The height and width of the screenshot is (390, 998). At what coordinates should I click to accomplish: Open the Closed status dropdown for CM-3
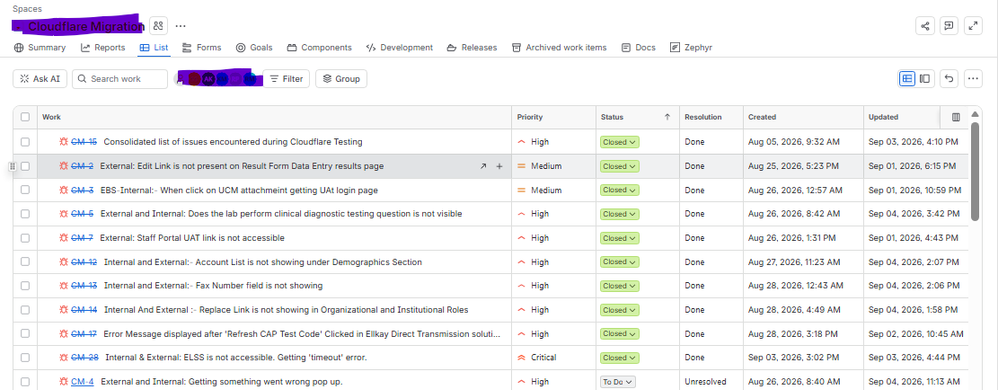coord(619,190)
